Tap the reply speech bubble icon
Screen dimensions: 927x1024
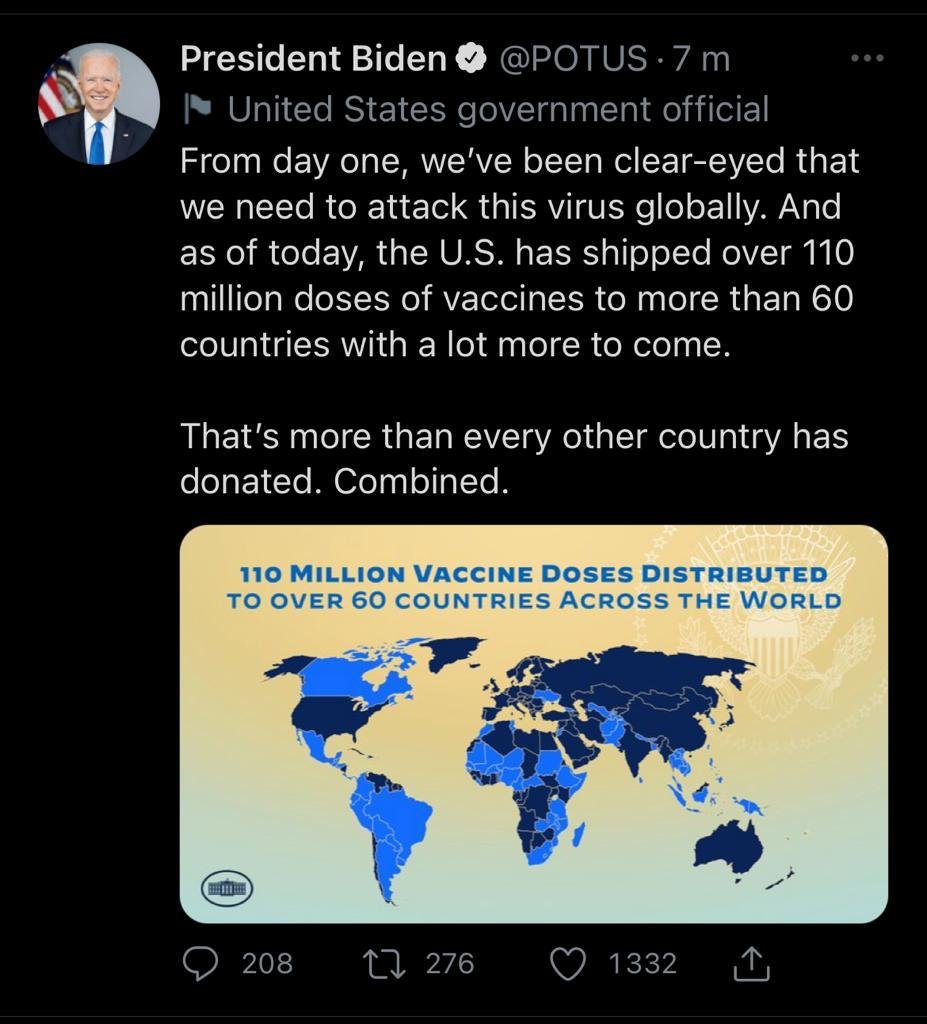coord(200,964)
